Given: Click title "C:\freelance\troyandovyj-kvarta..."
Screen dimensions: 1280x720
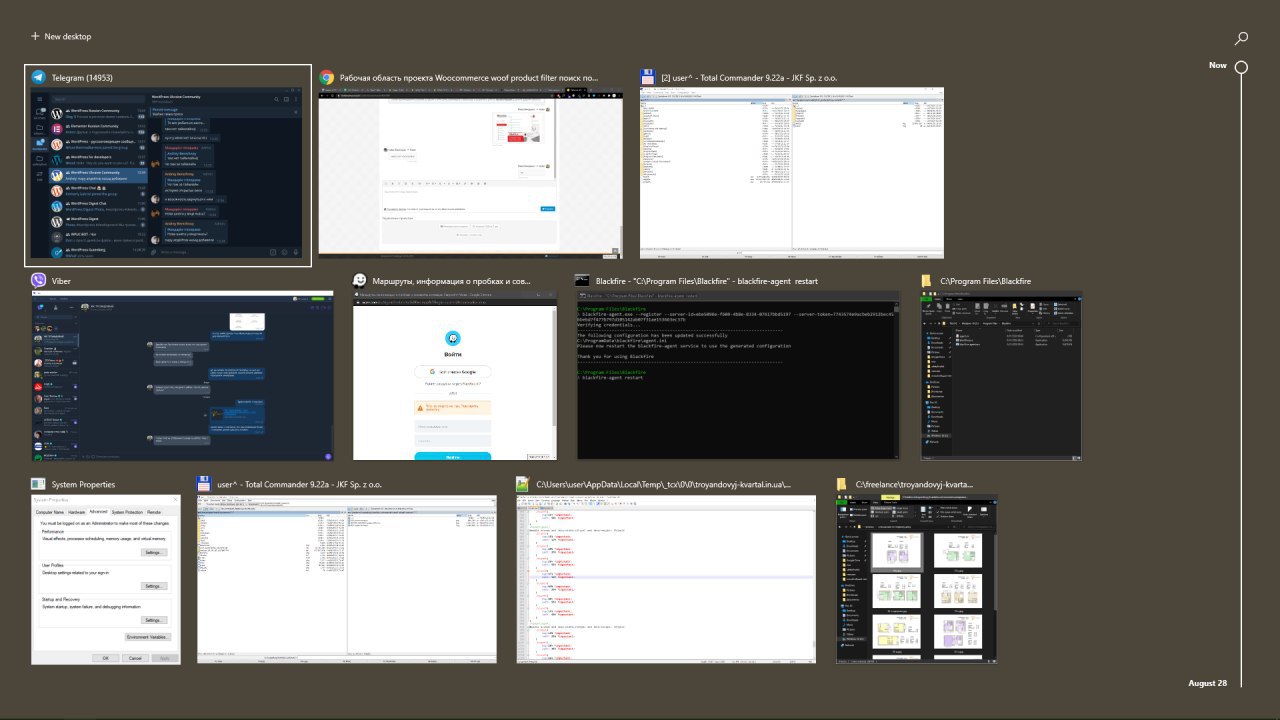Looking at the screenshot, I should pos(914,485).
